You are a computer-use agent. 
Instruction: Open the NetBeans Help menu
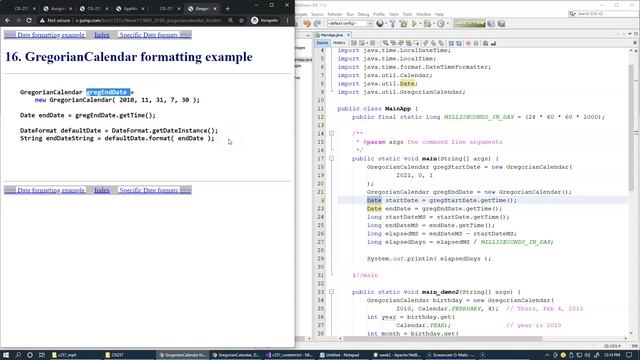(x=439, y=14)
